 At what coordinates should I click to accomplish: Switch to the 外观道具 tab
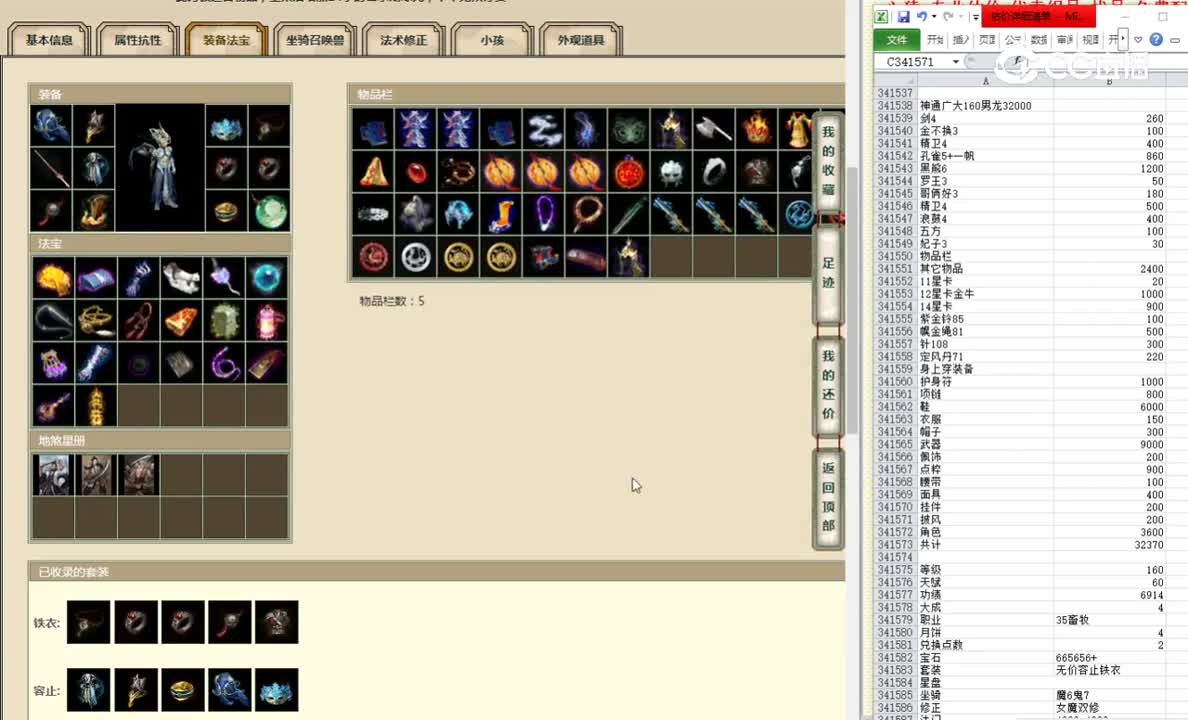point(581,40)
